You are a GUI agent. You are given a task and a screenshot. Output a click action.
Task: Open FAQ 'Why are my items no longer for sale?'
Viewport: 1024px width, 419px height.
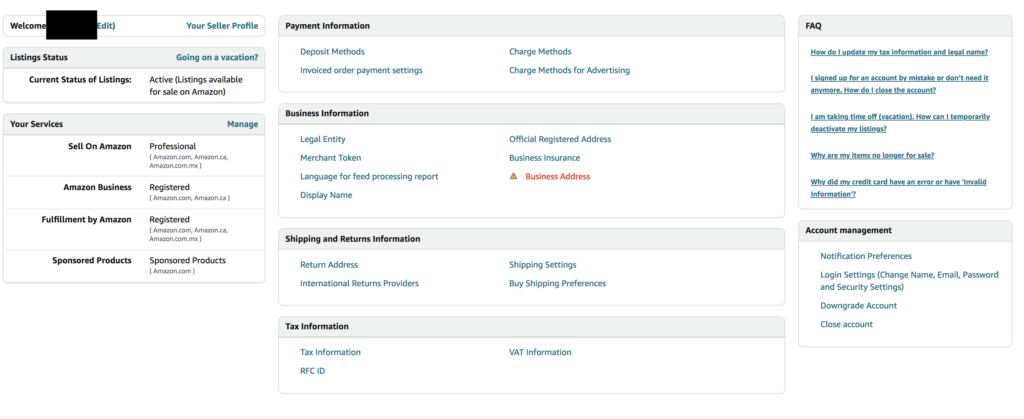pyautogui.click(x=872, y=155)
